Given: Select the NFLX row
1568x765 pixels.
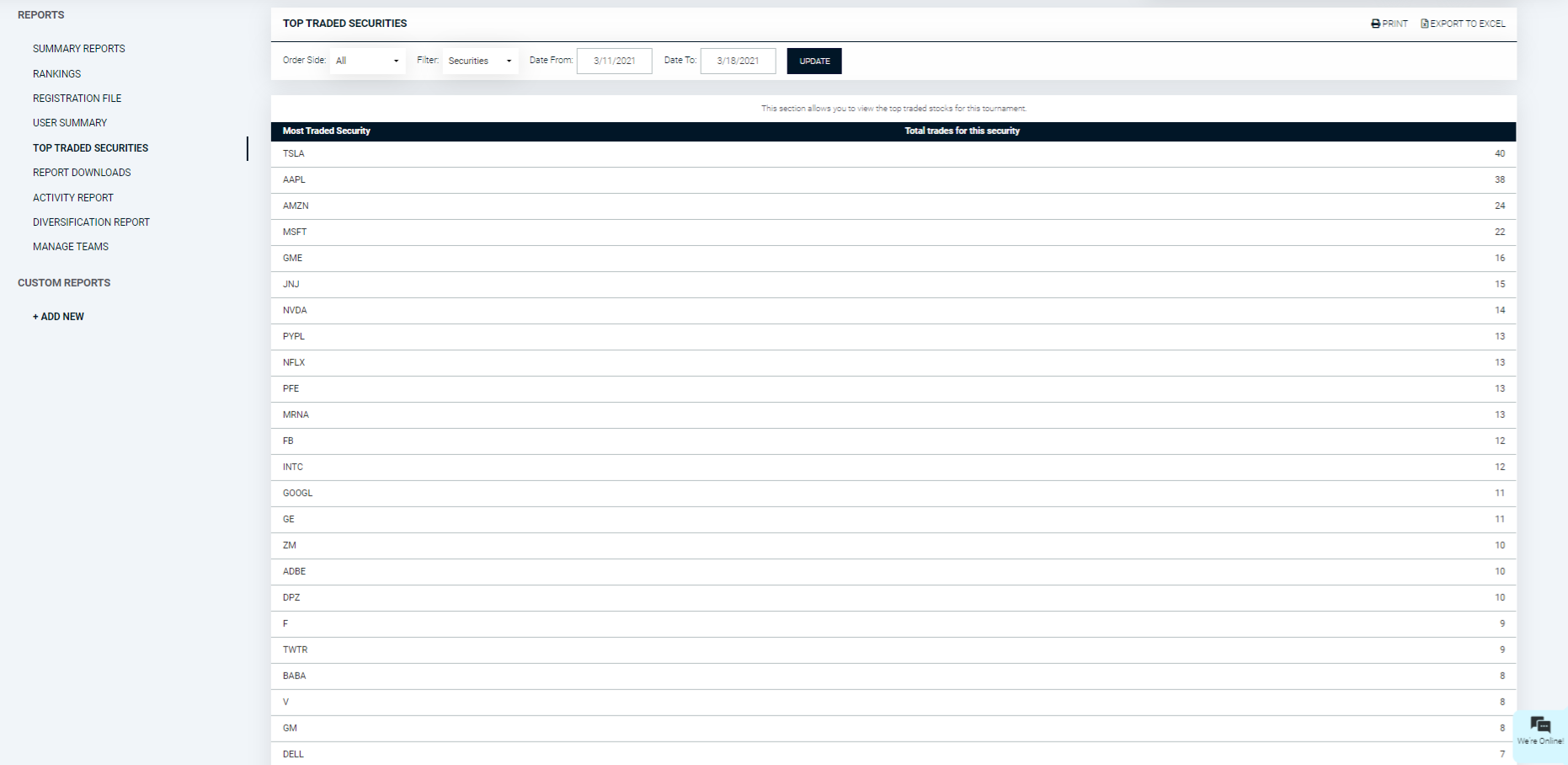Looking at the screenshot, I should (893, 362).
